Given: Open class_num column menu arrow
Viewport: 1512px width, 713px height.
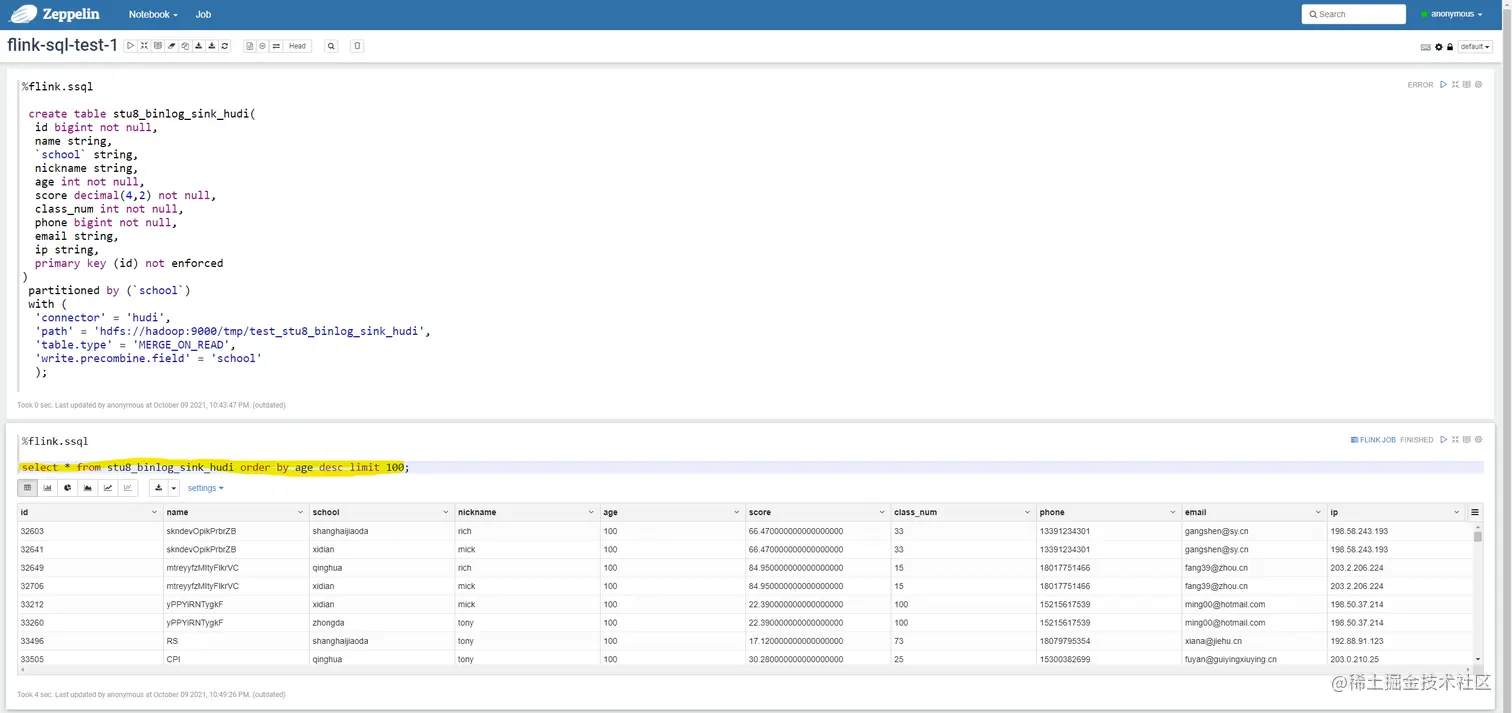Looking at the screenshot, I should [x=1027, y=512].
